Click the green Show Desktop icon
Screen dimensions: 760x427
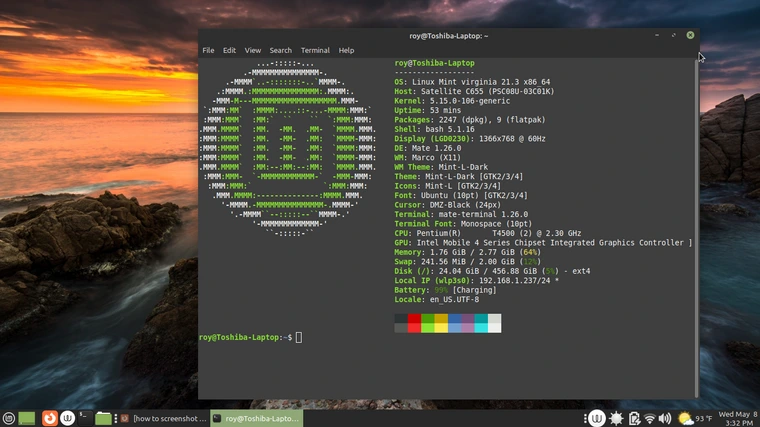tap(27, 418)
